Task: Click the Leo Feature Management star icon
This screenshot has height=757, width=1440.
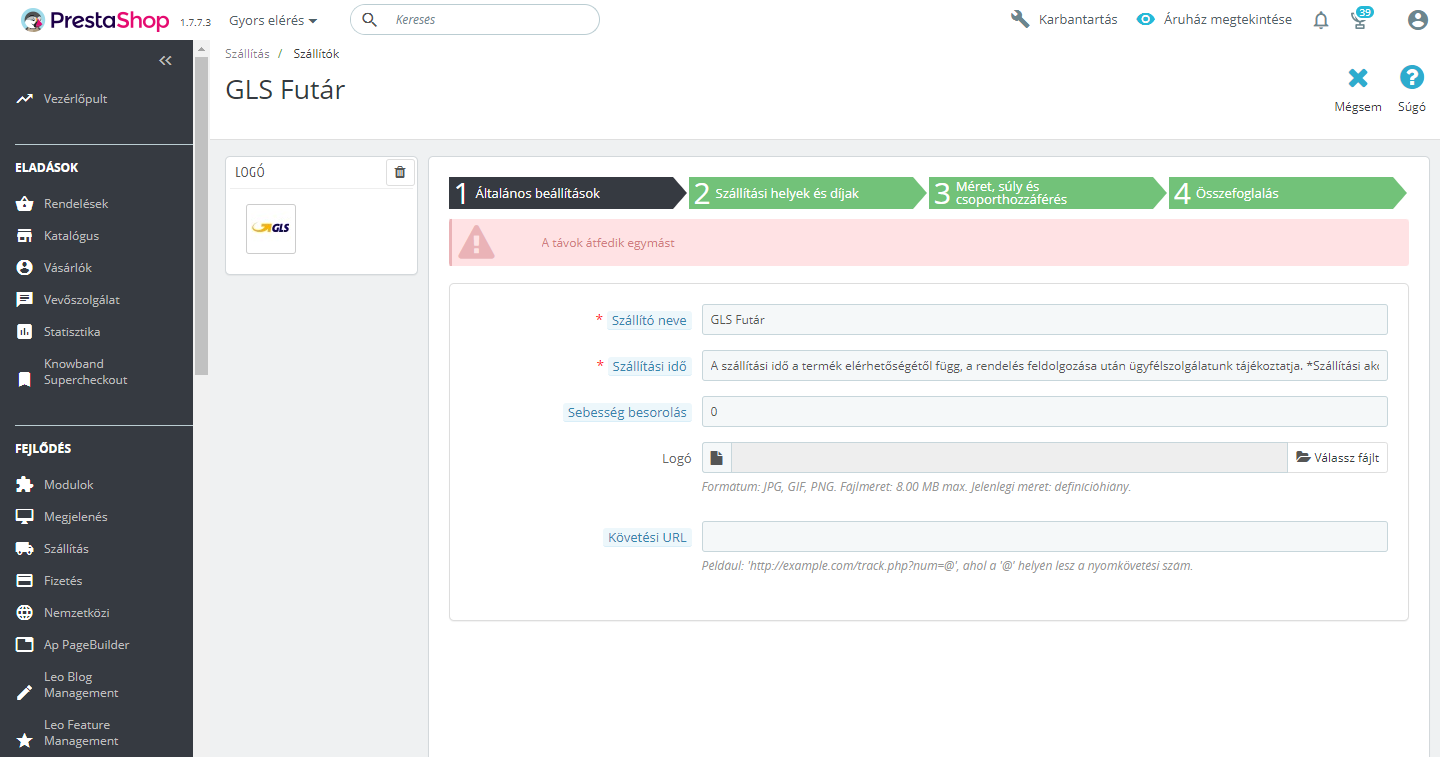Action: [x=24, y=741]
